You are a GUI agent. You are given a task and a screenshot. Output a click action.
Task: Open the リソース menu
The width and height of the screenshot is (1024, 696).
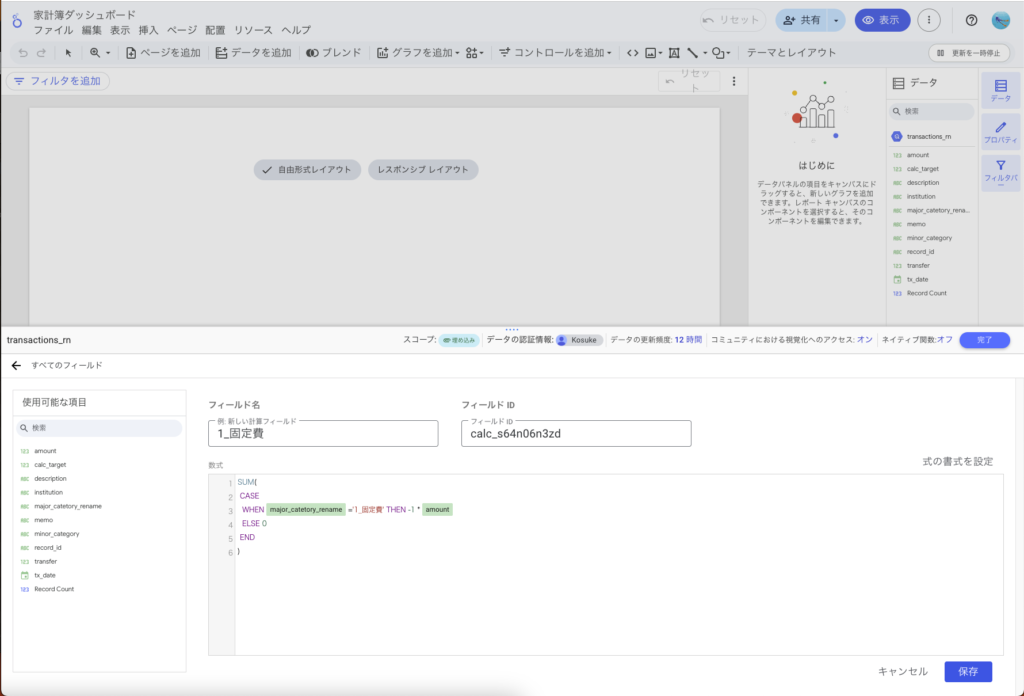coord(253,31)
